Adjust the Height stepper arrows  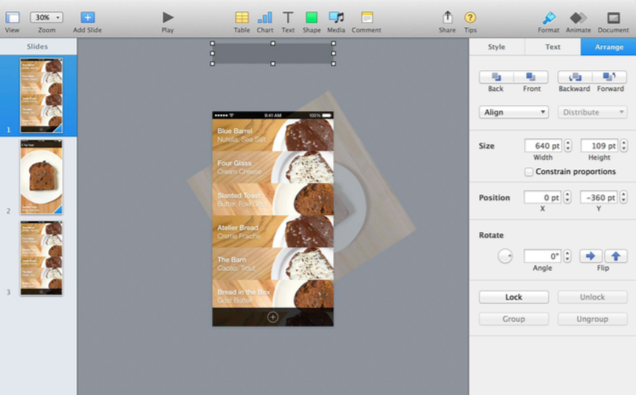624,146
